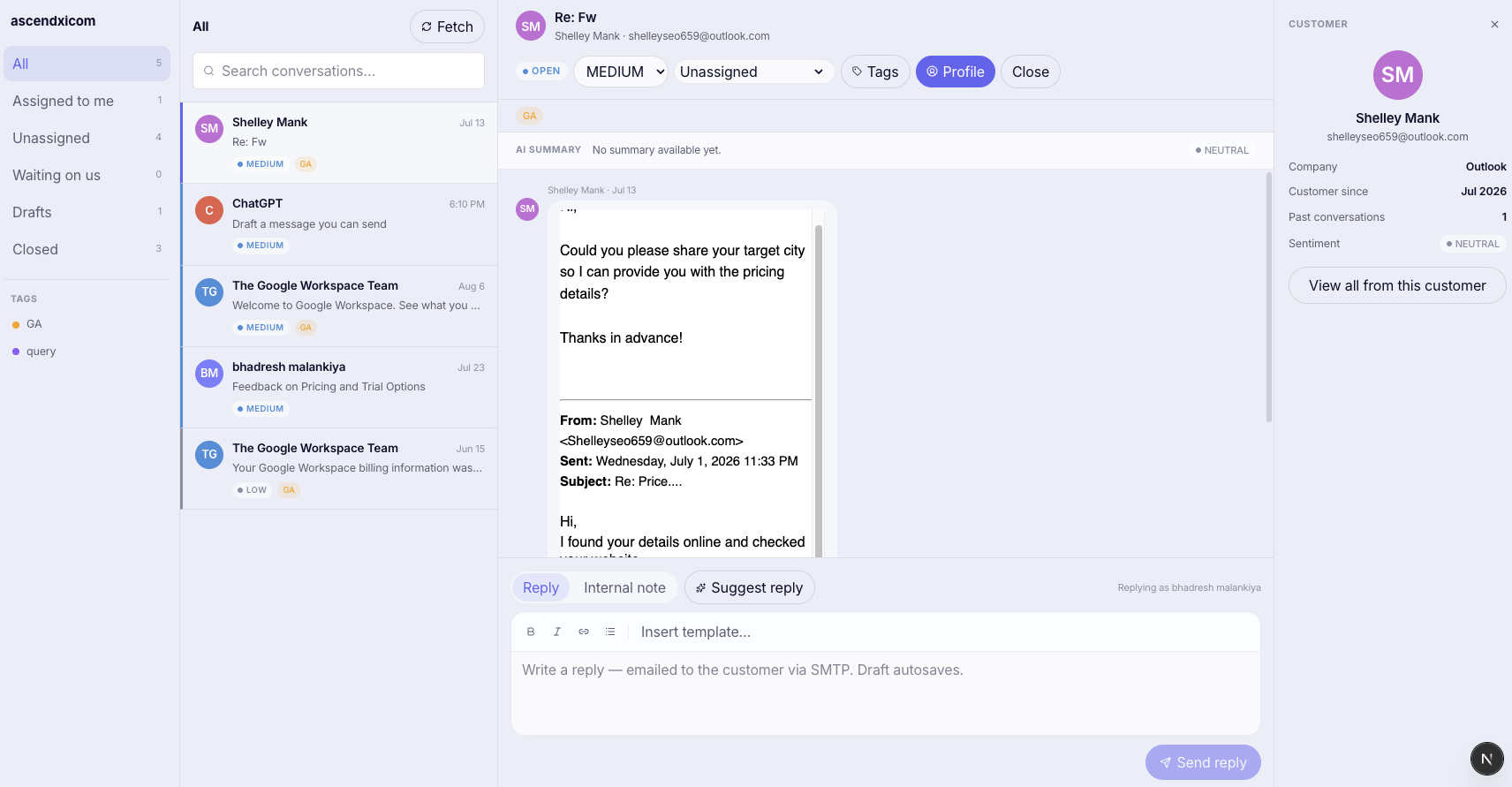
Task: Open ChatGPT draft message conversation
Action: coord(339,224)
